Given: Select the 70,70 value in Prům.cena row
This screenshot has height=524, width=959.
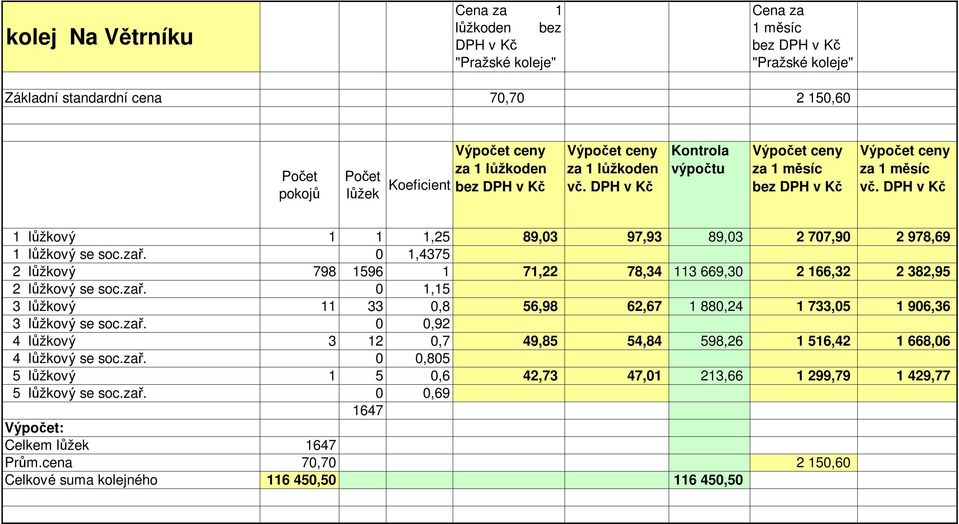Looking at the screenshot, I should point(300,462).
